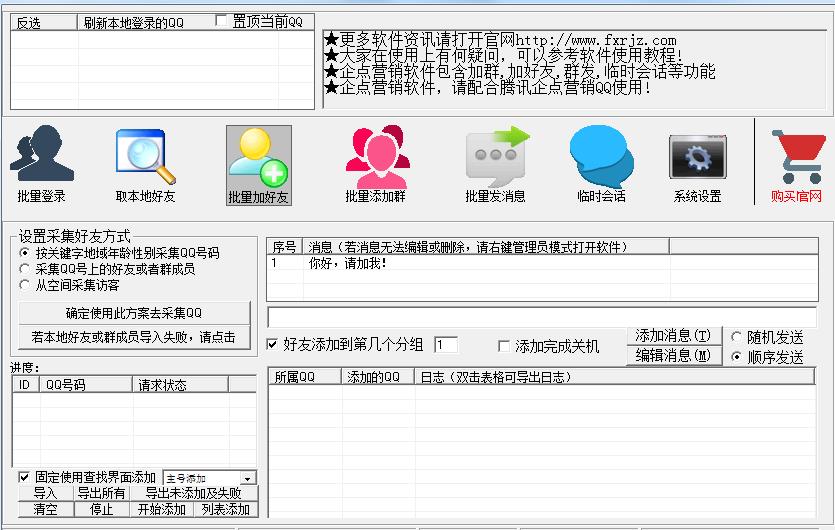Image resolution: width=835 pixels, height=530 pixels.
Task: Open the 批量发消息 message icon
Action: click(496, 165)
